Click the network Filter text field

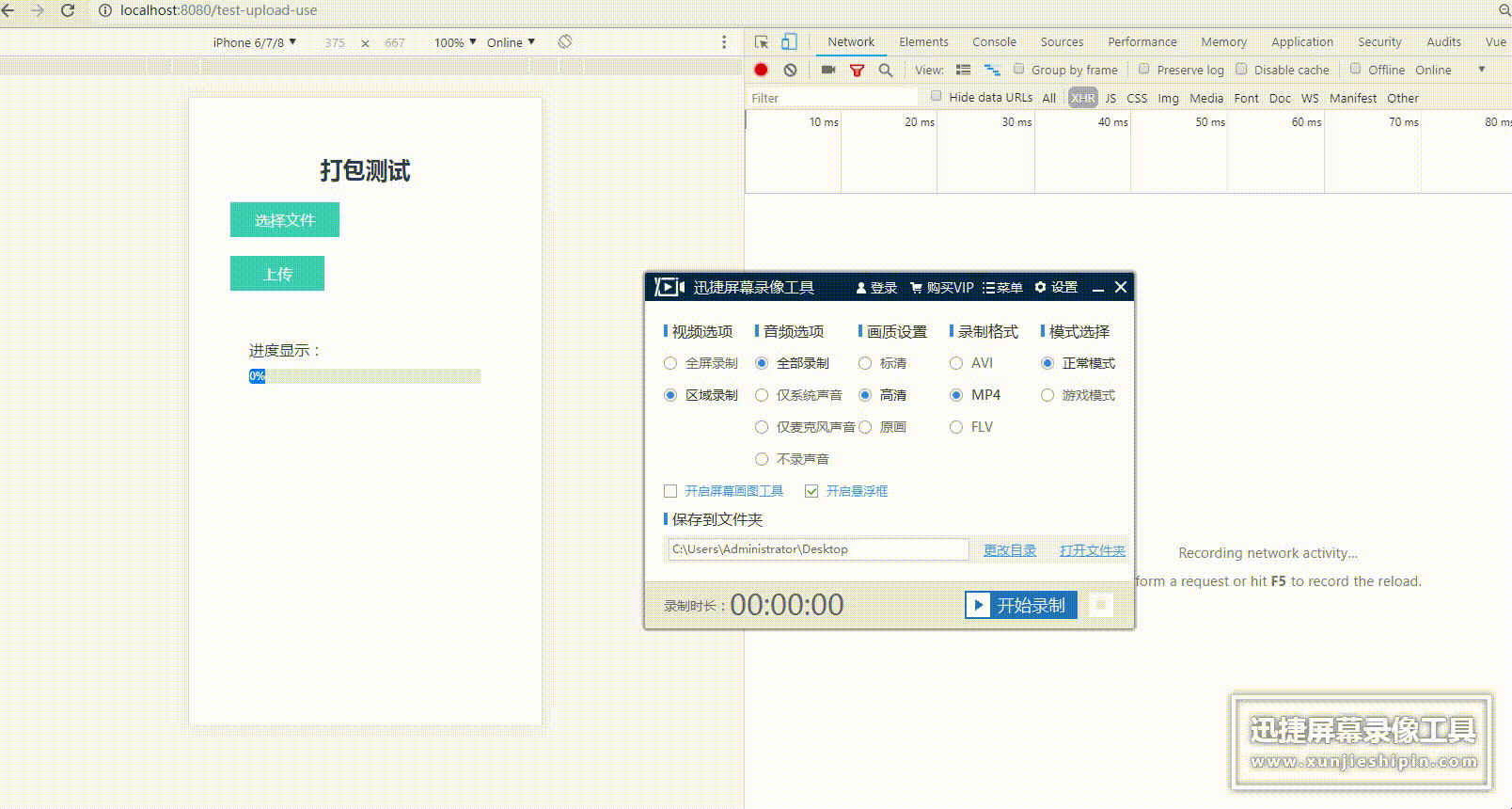pyautogui.click(x=831, y=98)
